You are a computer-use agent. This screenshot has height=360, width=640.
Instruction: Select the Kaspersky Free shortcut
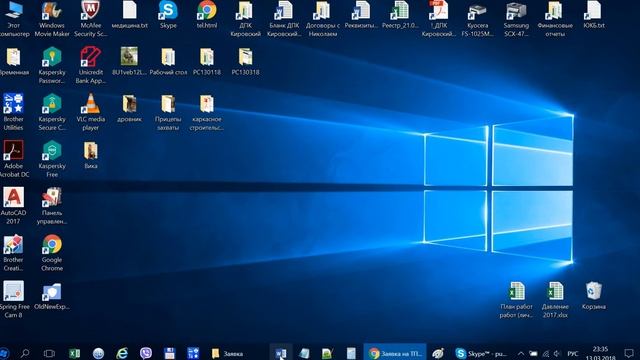point(52,160)
